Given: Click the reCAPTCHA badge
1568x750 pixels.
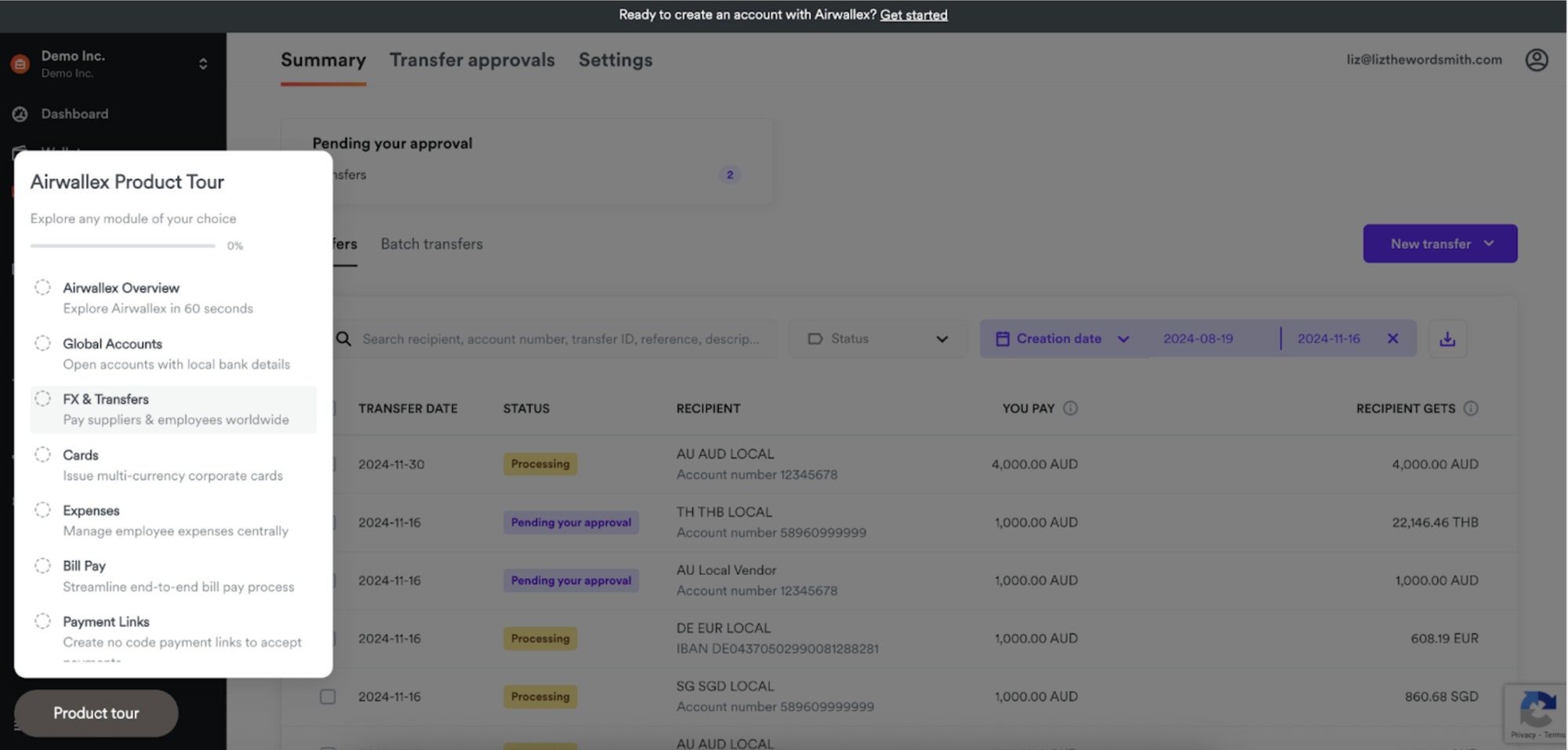Looking at the screenshot, I should click(1535, 713).
